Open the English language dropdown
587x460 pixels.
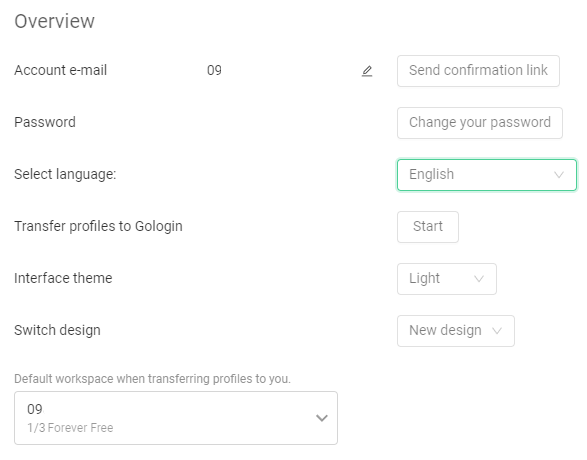(487, 175)
